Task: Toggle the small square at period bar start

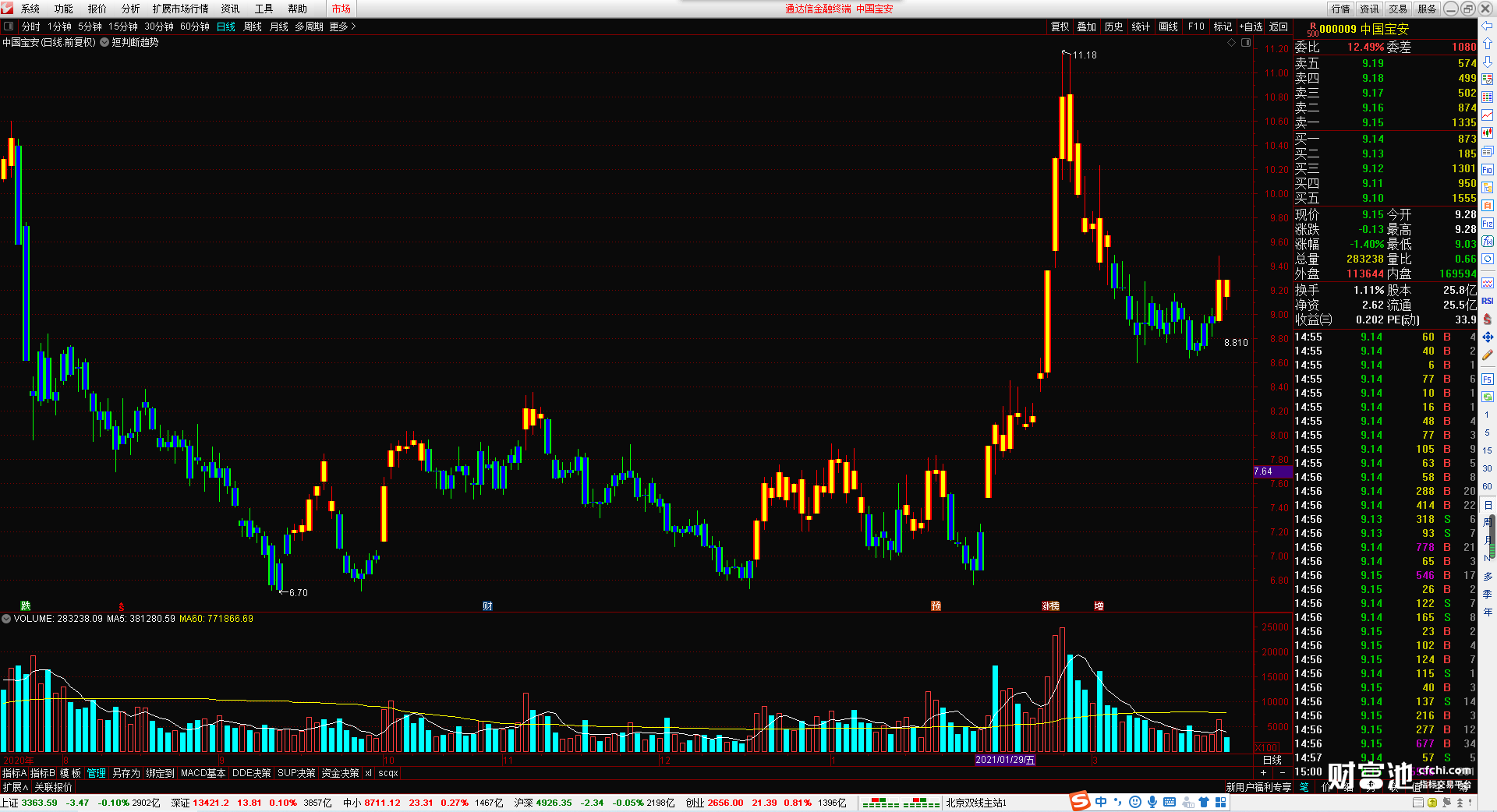Action: tap(9, 26)
